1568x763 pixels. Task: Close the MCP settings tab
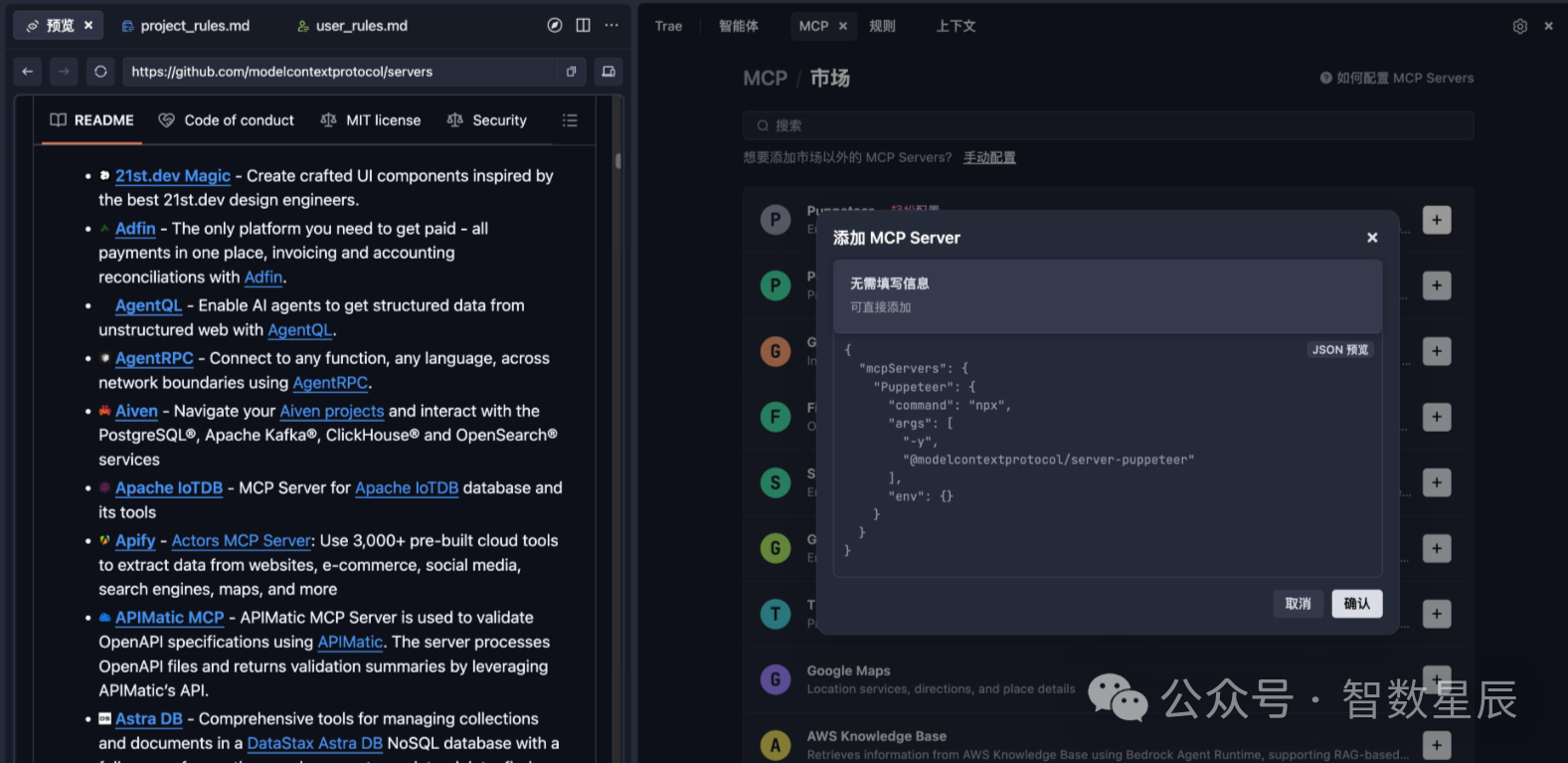click(x=843, y=26)
